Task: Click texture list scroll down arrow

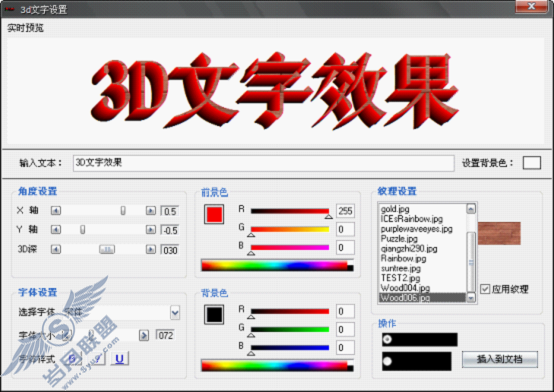Action: point(471,298)
